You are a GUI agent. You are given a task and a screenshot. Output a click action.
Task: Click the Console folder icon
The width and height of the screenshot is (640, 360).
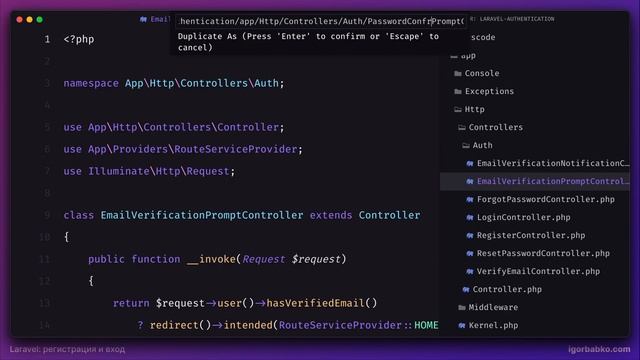click(458, 74)
